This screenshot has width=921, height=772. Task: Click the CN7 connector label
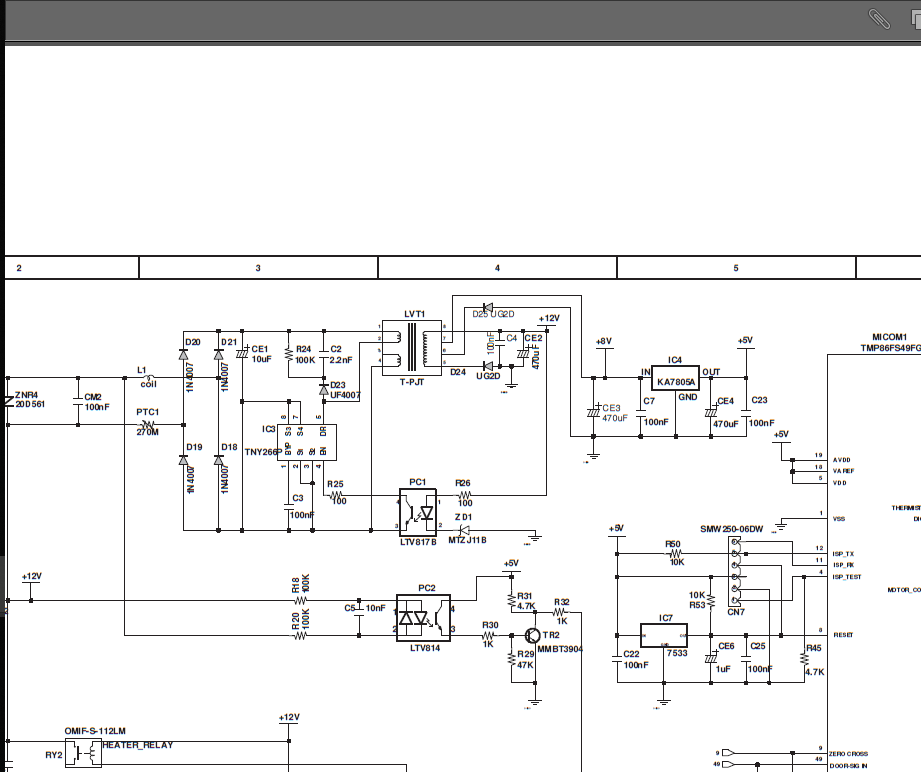tap(736, 612)
